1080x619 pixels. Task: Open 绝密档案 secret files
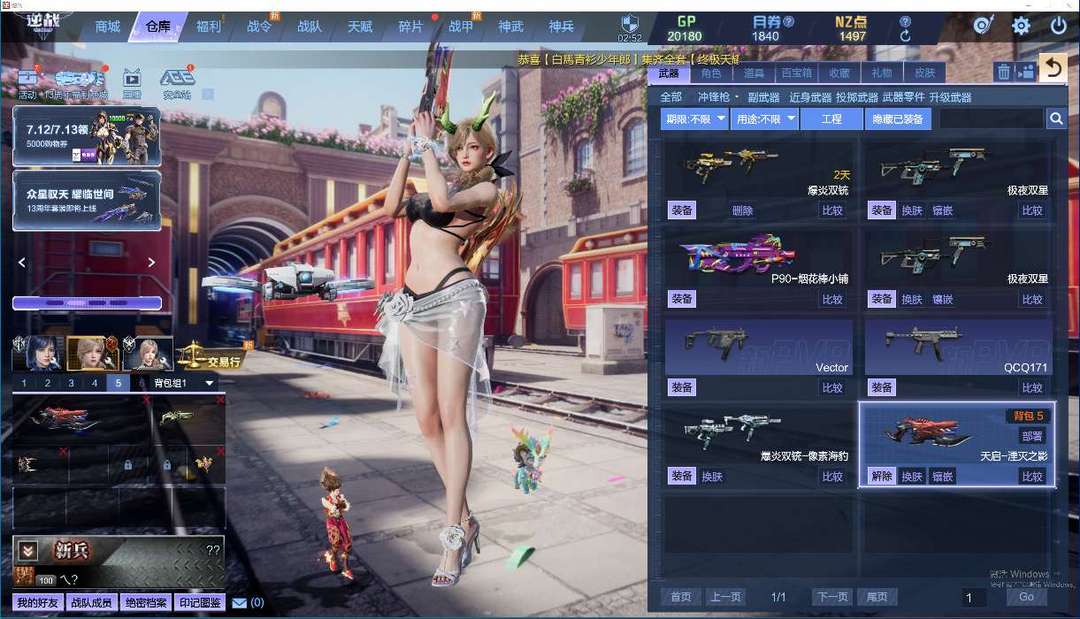click(x=146, y=602)
